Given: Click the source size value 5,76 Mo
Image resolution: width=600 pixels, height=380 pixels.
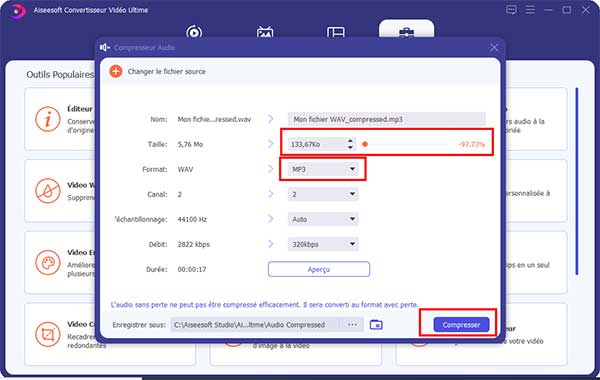Looking at the screenshot, I should point(190,144).
